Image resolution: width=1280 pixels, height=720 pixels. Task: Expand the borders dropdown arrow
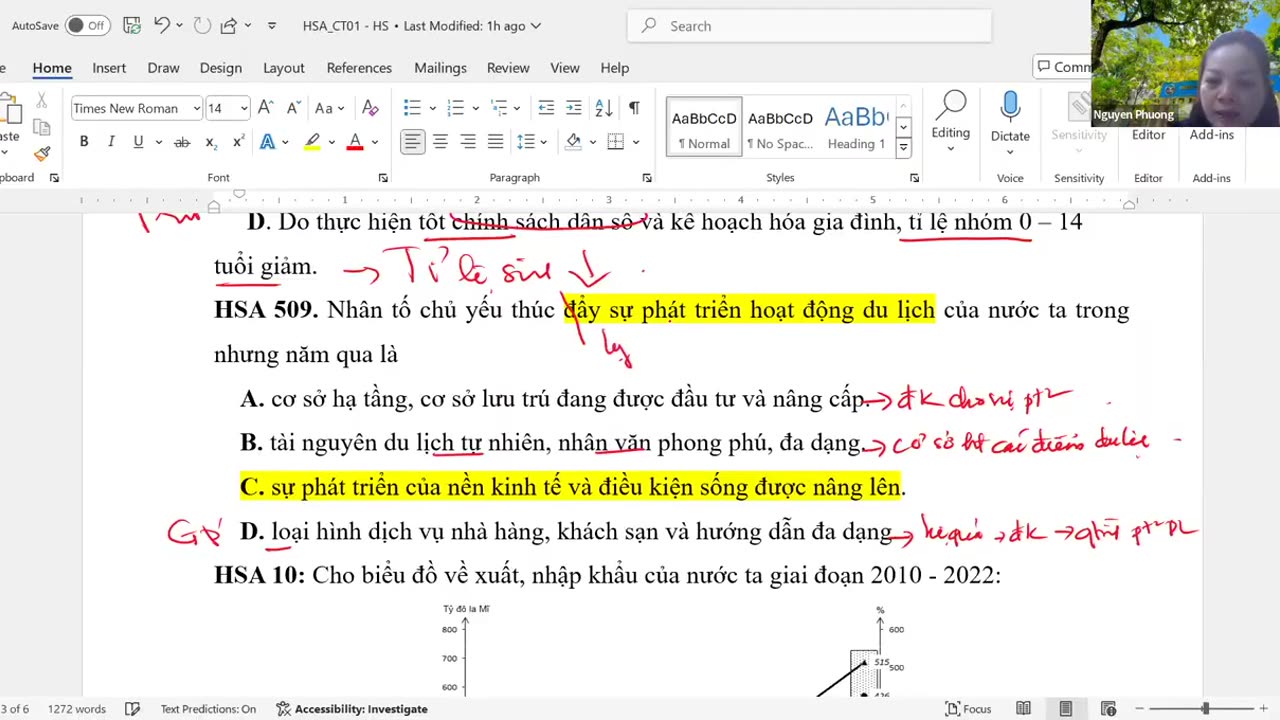point(634,142)
